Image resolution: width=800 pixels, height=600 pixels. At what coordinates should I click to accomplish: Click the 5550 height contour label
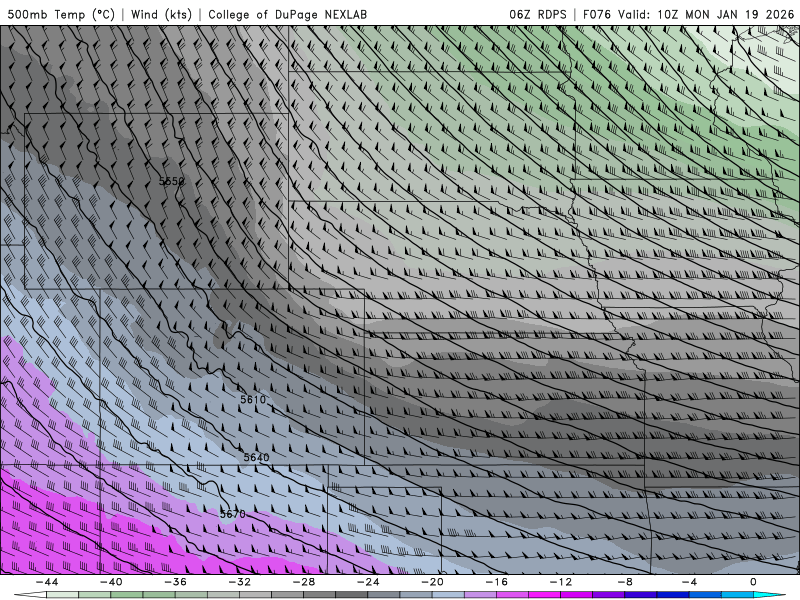pos(171,181)
